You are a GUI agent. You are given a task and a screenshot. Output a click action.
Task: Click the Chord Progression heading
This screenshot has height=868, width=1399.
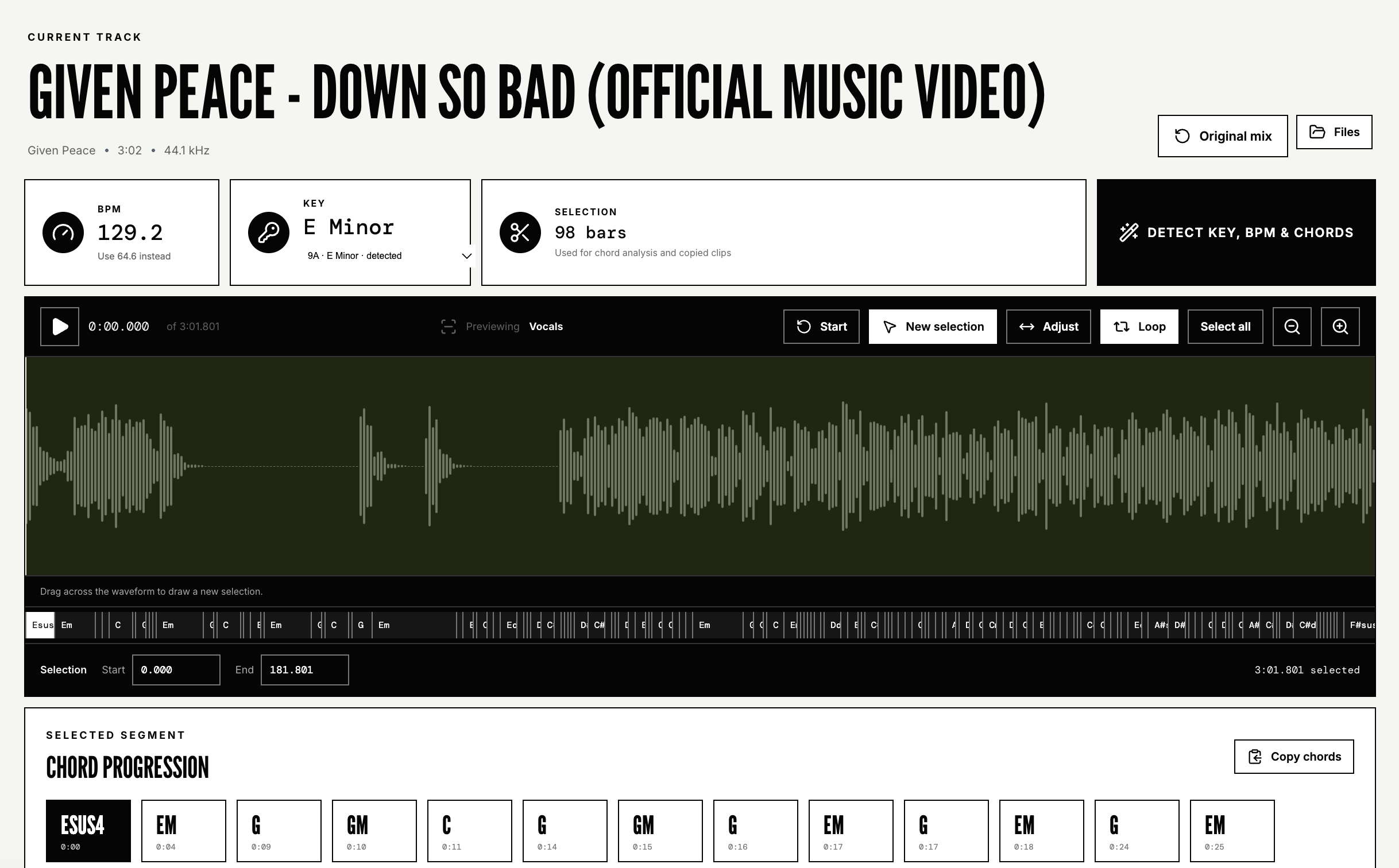pos(127,768)
